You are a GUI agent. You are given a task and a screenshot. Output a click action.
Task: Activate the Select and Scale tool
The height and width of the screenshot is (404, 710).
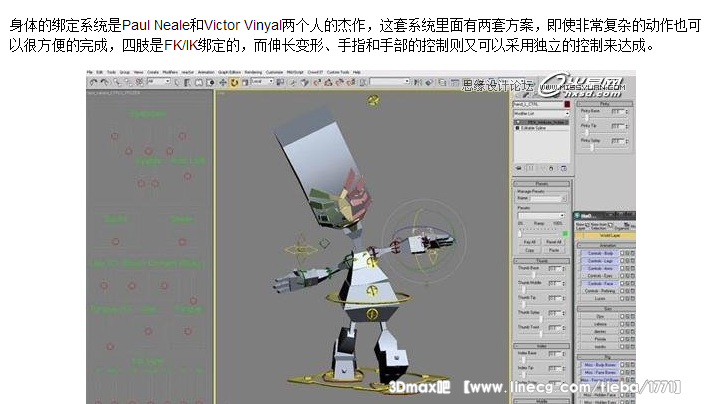pos(245,83)
